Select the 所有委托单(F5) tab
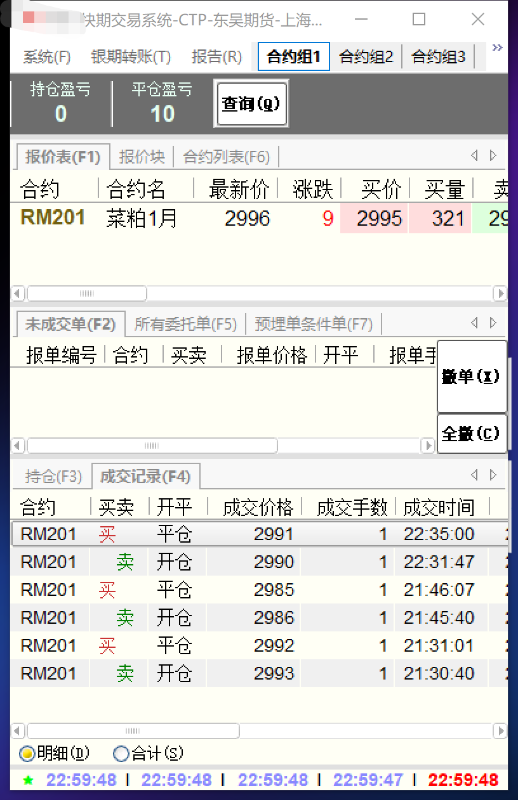Screen dimensions: 518x800 click(x=185, y=324)
